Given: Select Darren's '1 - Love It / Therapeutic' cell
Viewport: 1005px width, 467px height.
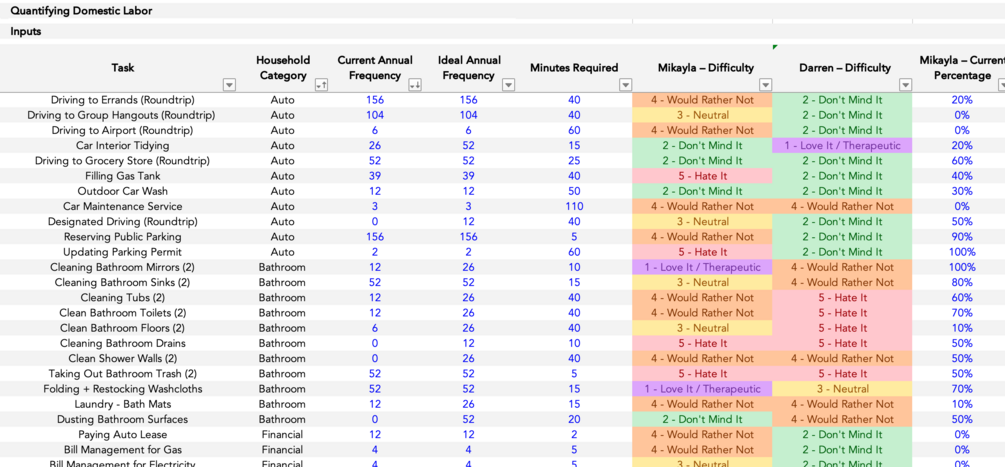Looking at the screenshot, I should coord(842,145).
